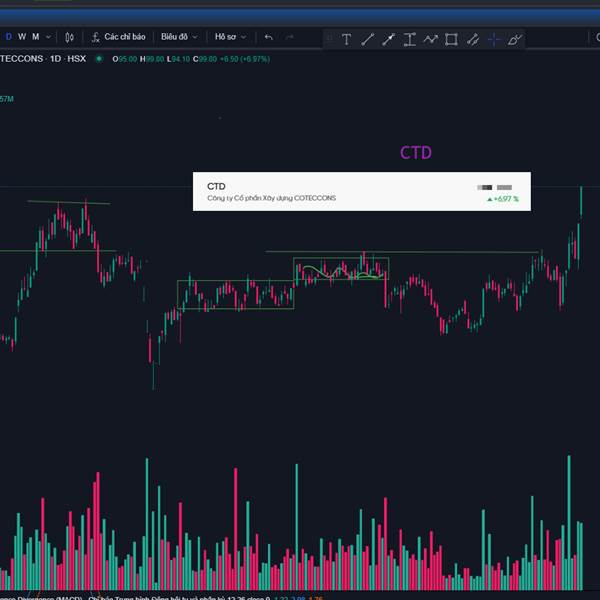The height and width of the screenshot is (600, 600).
Task: Open the Biểu đồ dropdown menu
Action: (x=179, y=37)
